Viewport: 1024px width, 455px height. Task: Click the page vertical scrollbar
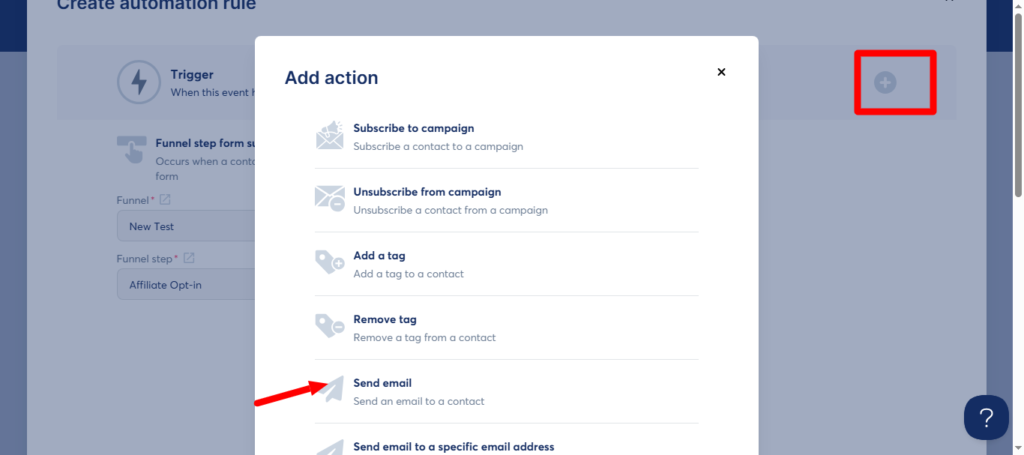click(x=1018, y=104)
